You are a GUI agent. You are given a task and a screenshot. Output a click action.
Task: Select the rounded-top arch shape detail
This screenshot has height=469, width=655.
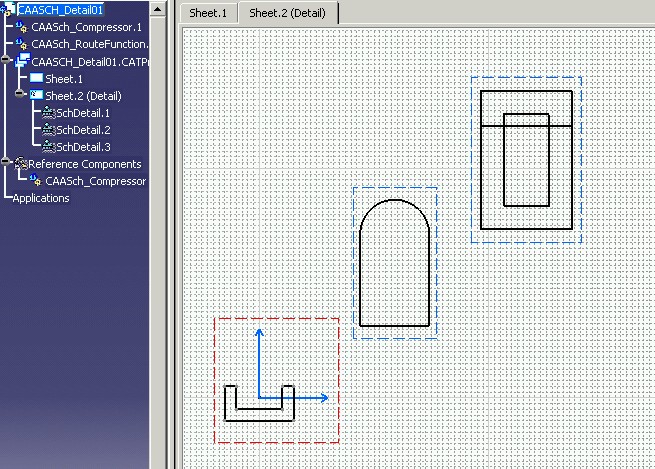pos(395,262)
